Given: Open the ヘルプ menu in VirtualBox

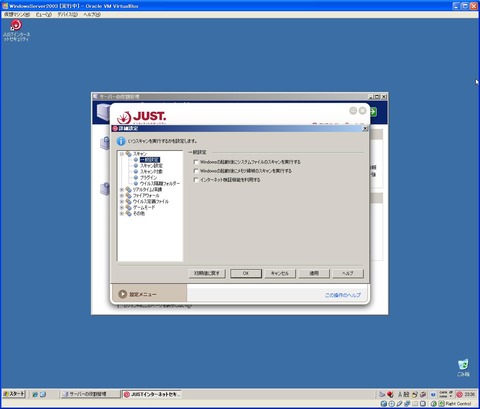Looking at the screenshot, I should [x=92, y=15].
